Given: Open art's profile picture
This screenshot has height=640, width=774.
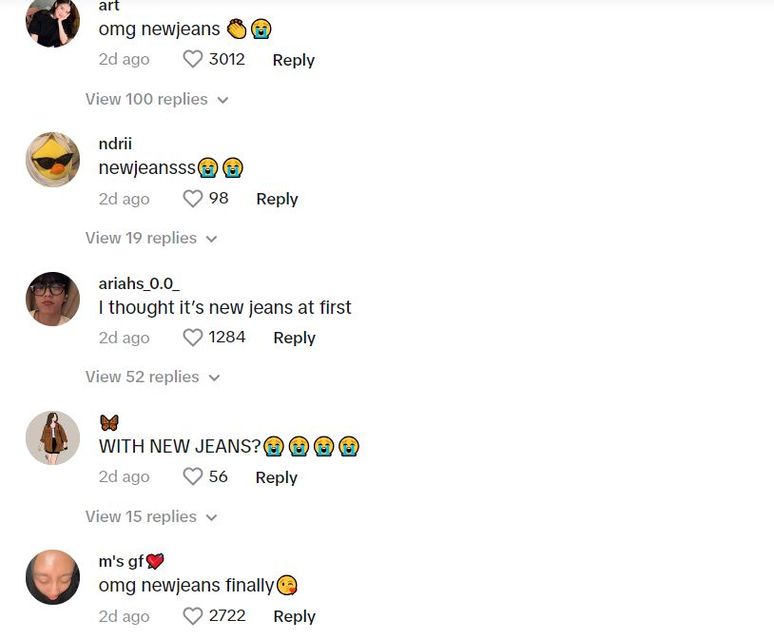Looking at the screenshot, I should [x=52, y=22].
